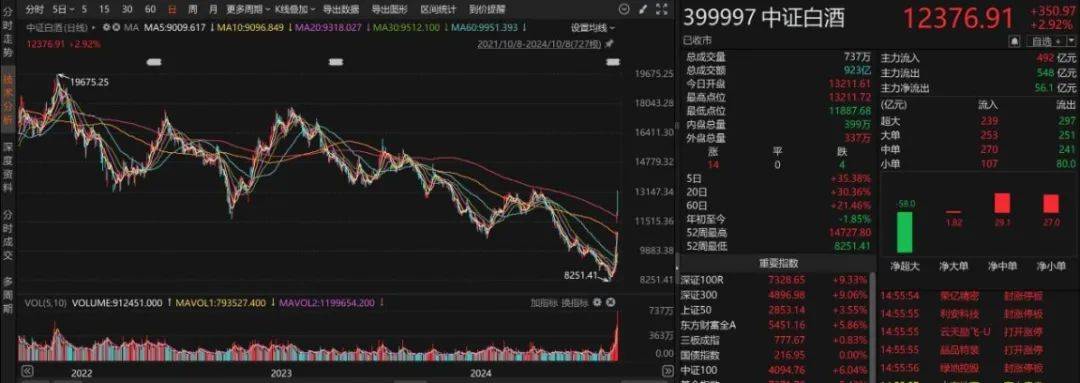Screen dimensions: 1080x383
Task: Select the 60-minute period
Action: tap(150, 10)
